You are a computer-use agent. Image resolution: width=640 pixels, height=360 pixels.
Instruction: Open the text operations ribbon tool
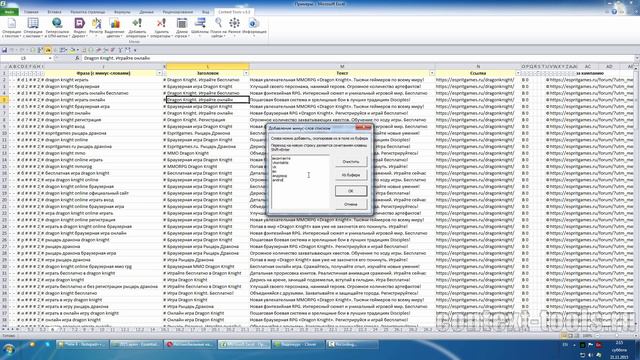11,28
